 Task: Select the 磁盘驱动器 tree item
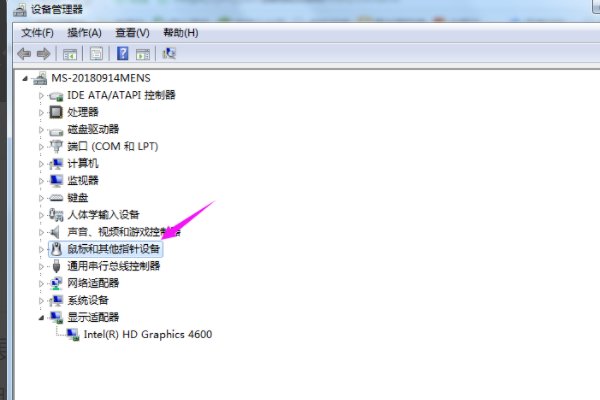(x=93, y=129)
